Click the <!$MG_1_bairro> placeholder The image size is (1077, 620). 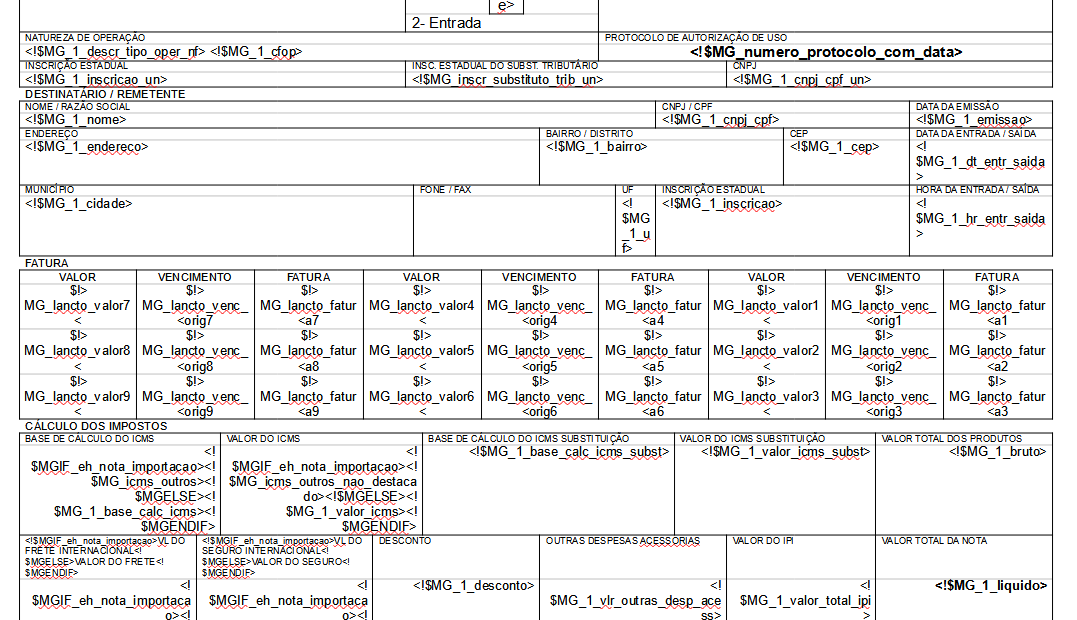596,147
